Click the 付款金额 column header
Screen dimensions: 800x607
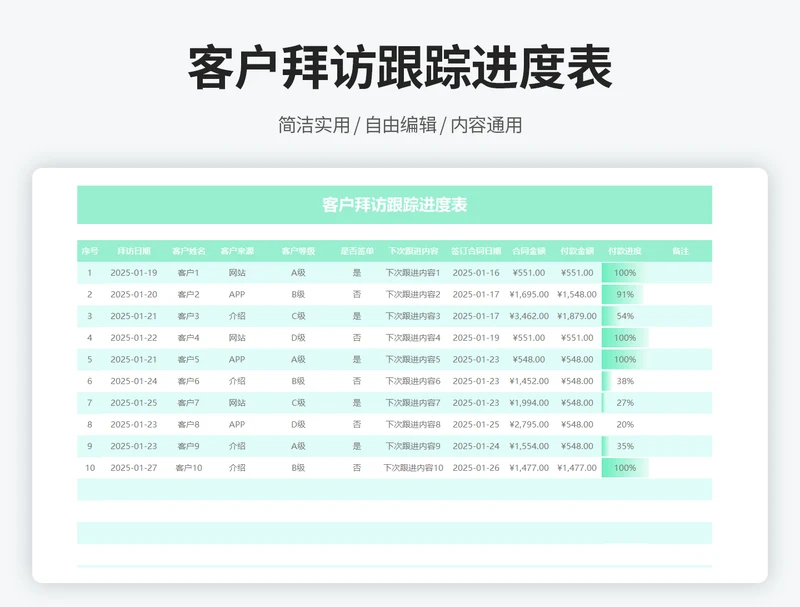point(577,251)
